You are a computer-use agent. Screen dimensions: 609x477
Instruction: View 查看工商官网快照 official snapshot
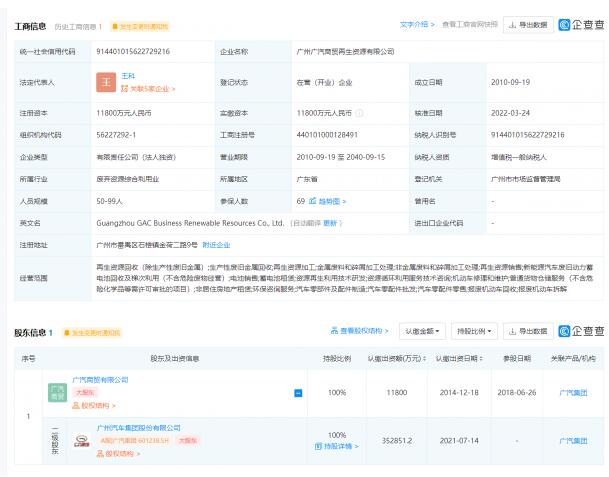[470, 24]
